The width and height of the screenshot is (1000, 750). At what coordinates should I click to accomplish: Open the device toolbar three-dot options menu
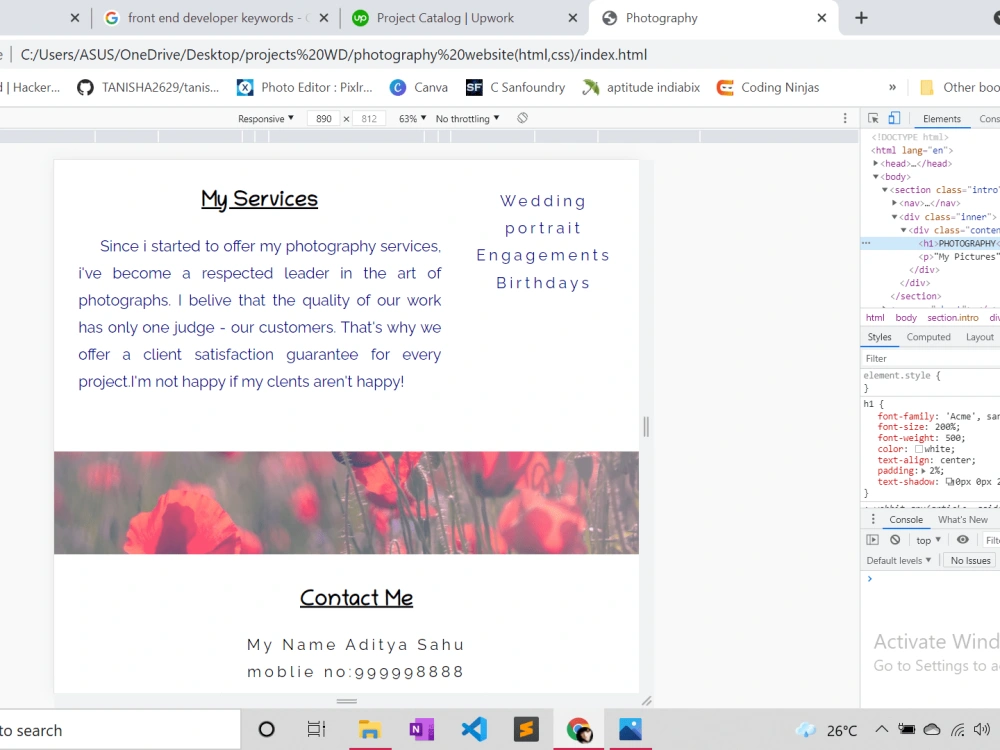(x=845, y=118)
